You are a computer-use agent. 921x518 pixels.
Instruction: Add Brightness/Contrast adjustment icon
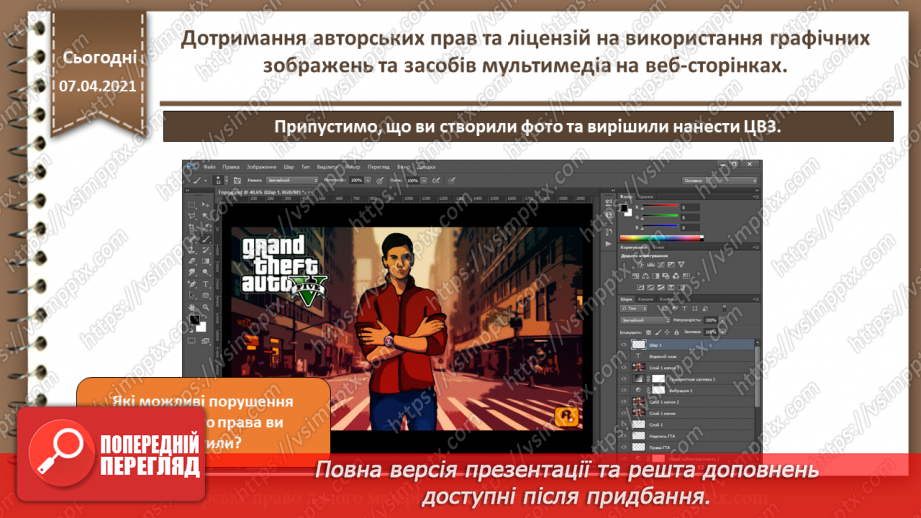640,265
